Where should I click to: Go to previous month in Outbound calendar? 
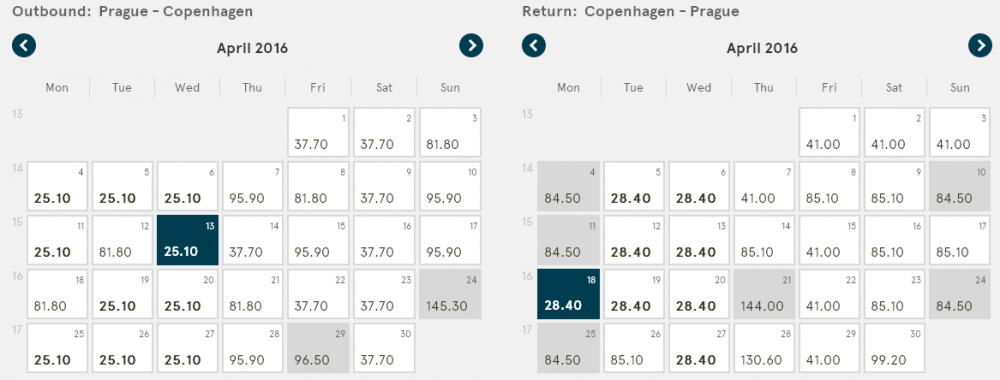[x=24, y=46]
